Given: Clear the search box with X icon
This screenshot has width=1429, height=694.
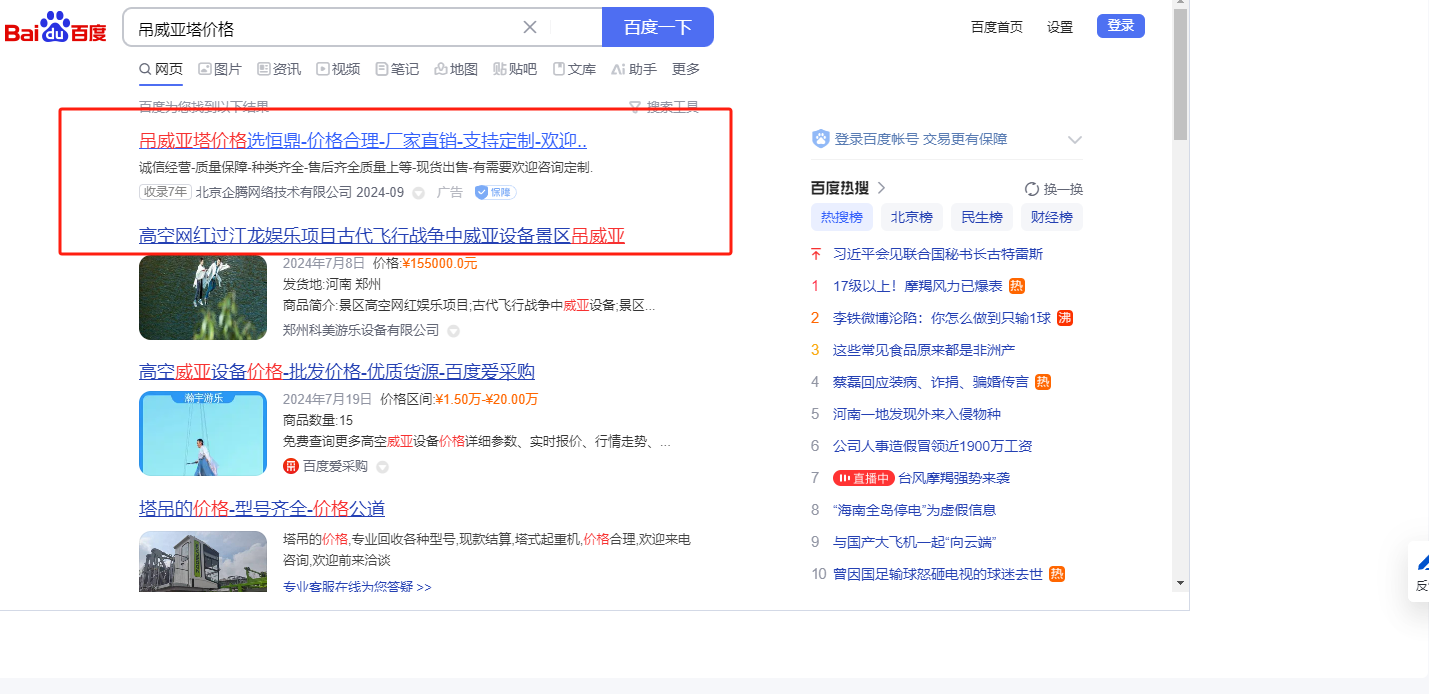Looking at the screenshot, I should (x=530, y=27).
